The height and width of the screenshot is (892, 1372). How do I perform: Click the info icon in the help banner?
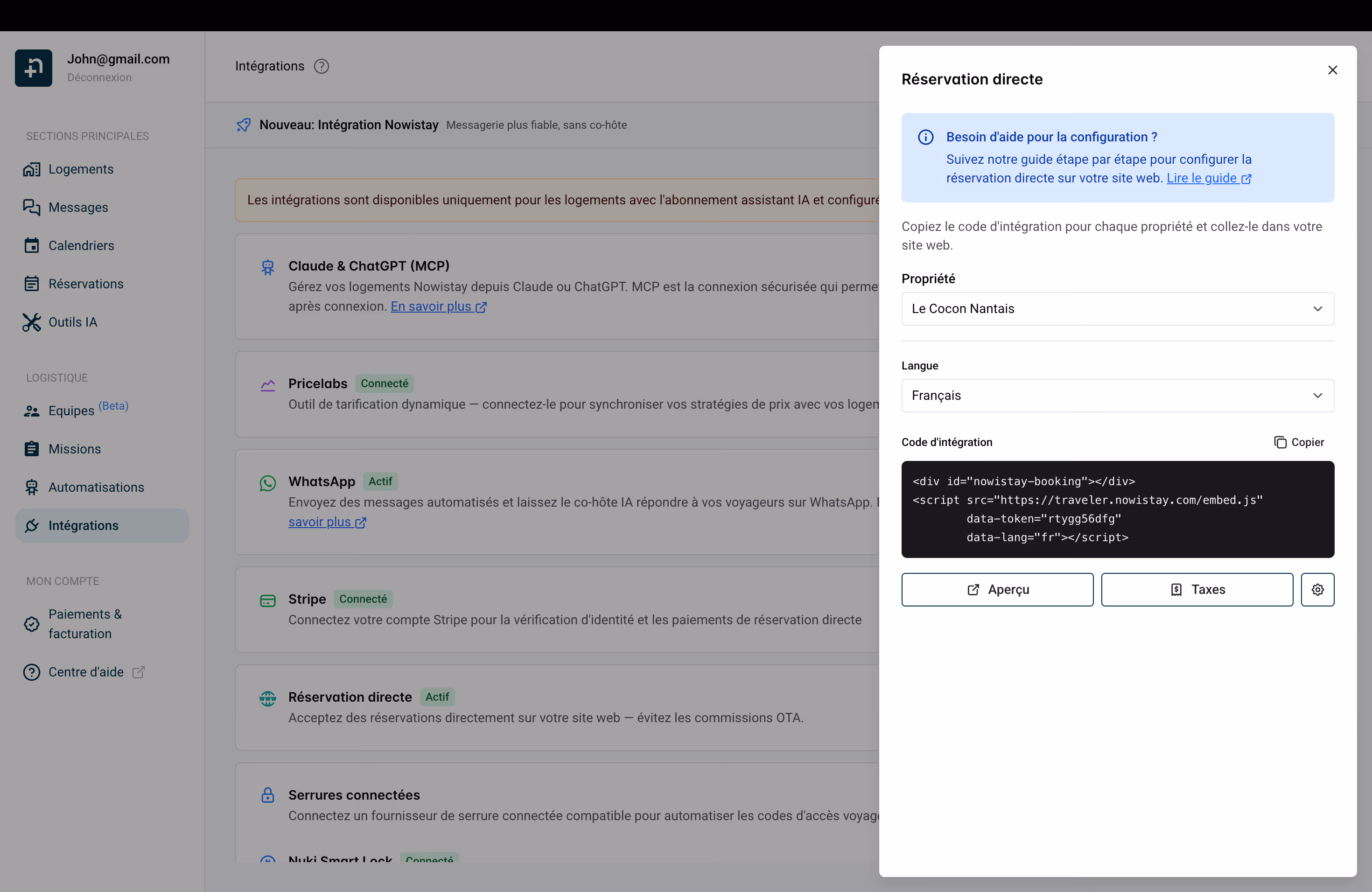pyautogui.click(x=926, y=137)
